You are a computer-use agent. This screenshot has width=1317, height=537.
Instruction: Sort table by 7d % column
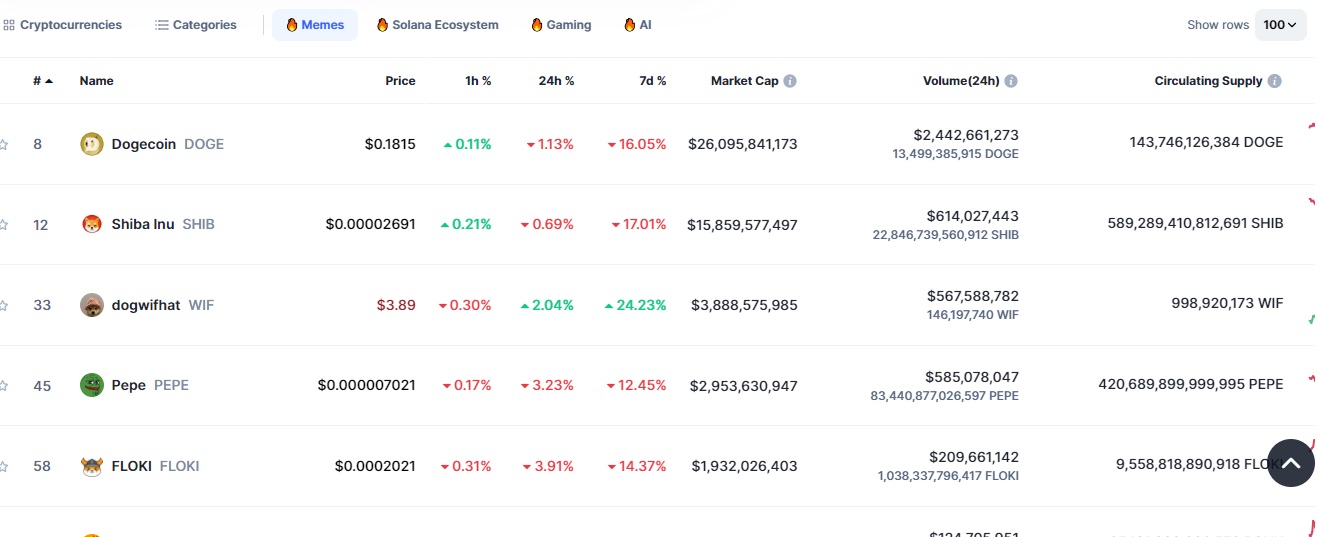[653, 81]
